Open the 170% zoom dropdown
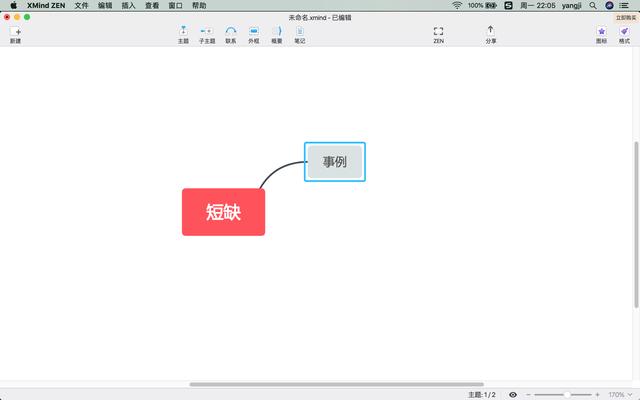This screenshot has height=400, width=640. [620, 394]
